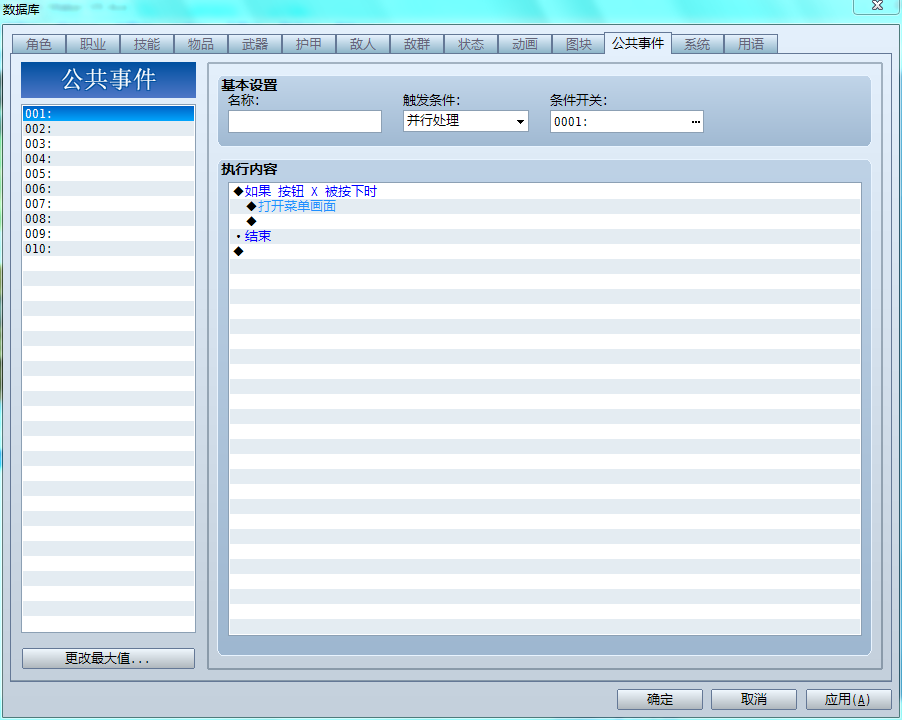Open the 系统 tab
902x720 pixels.
pos(697,44)
